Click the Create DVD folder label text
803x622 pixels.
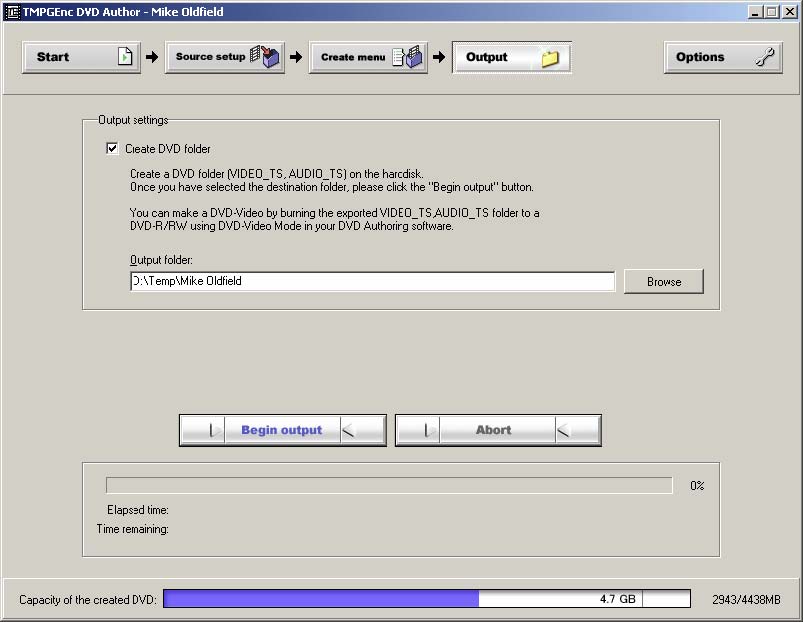coord(167,149)
